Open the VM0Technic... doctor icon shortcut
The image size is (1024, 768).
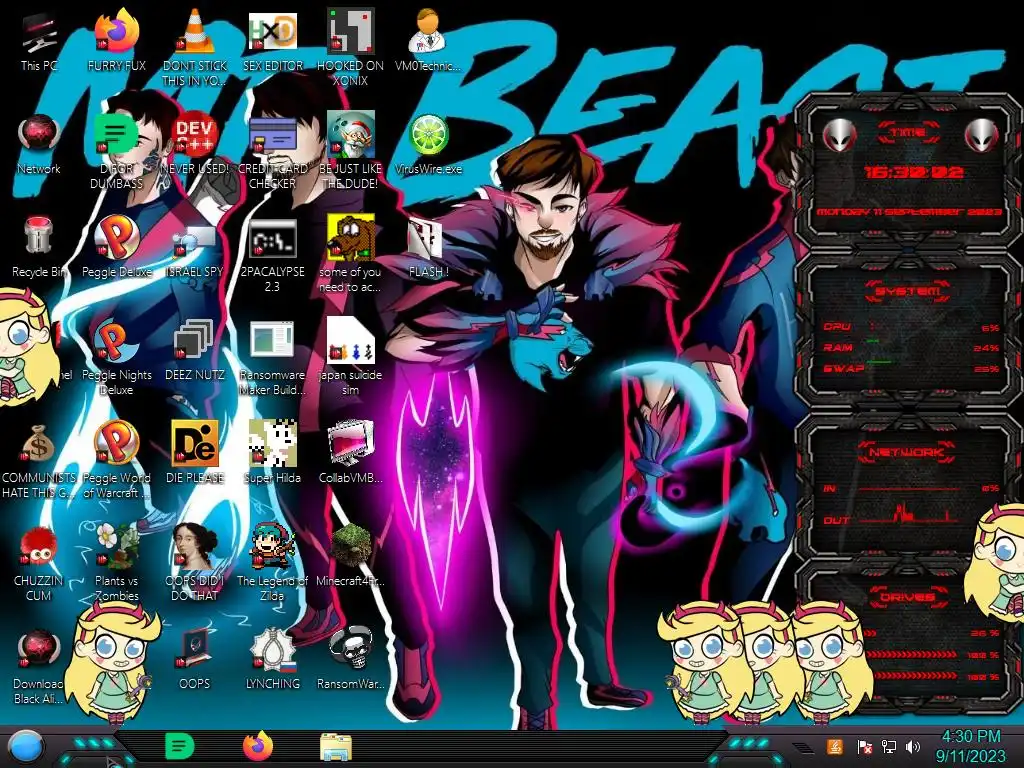tap(428, 40)
